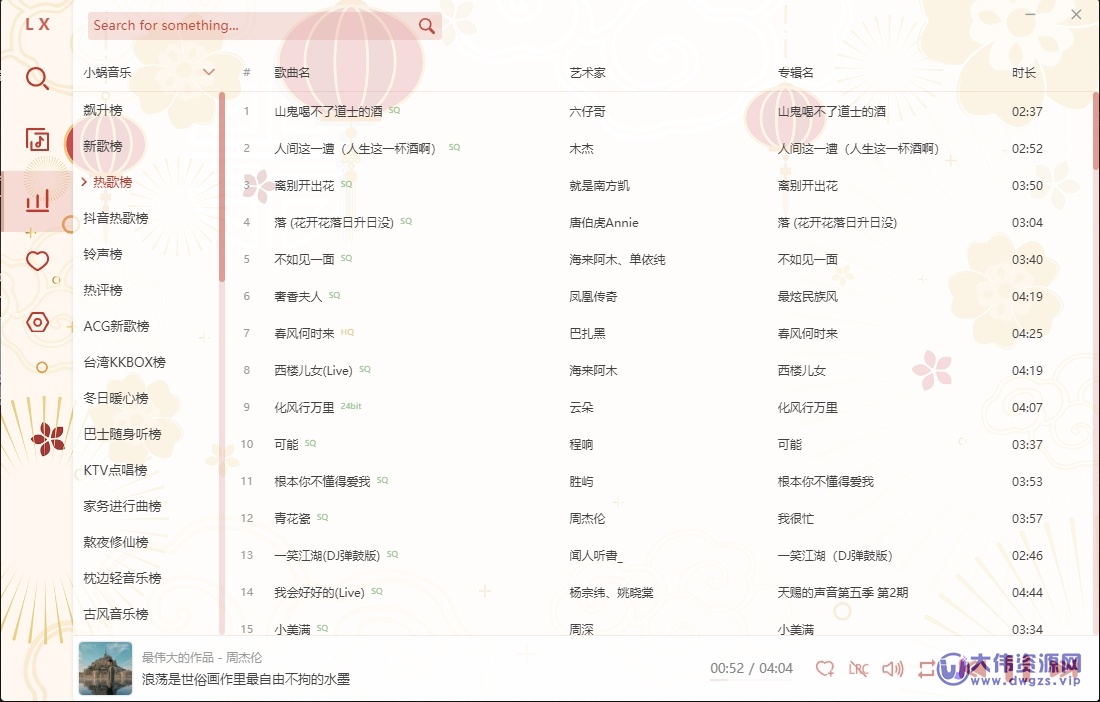Play 青花瓷 by clicking its title

293,518
